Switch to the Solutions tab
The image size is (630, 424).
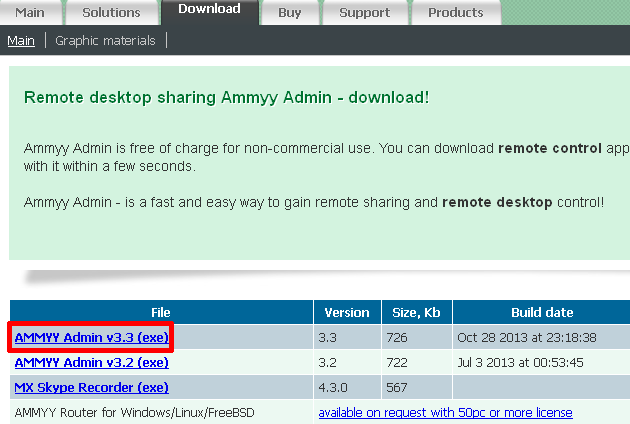(x=111, y=12)
